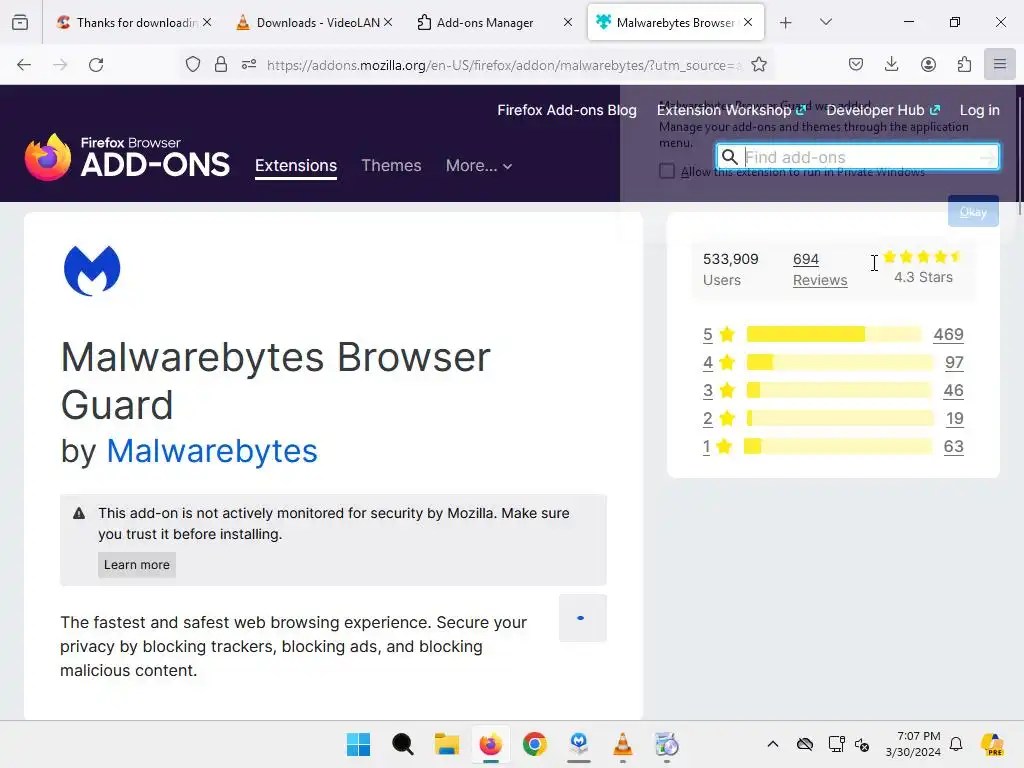Open the Developer Hub link
This screenshot has width=1024, height=768.
[883, 110]
